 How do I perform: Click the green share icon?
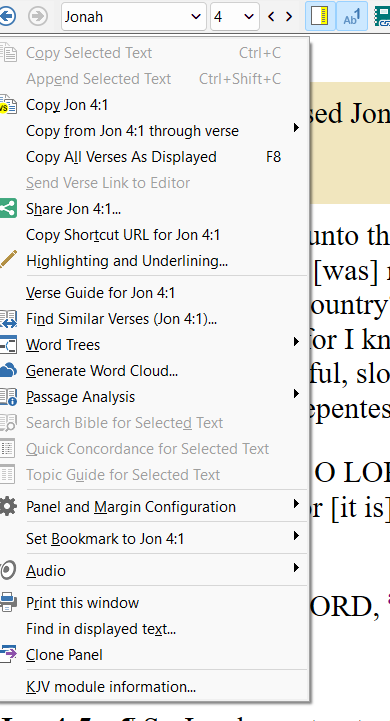point(8,209)
